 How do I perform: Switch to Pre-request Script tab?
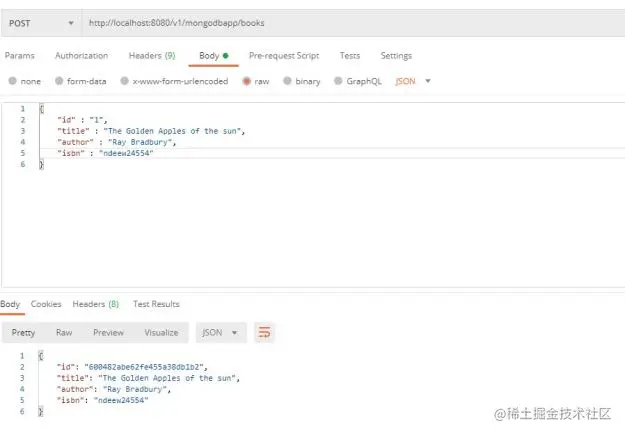click(x=284, y=56)
